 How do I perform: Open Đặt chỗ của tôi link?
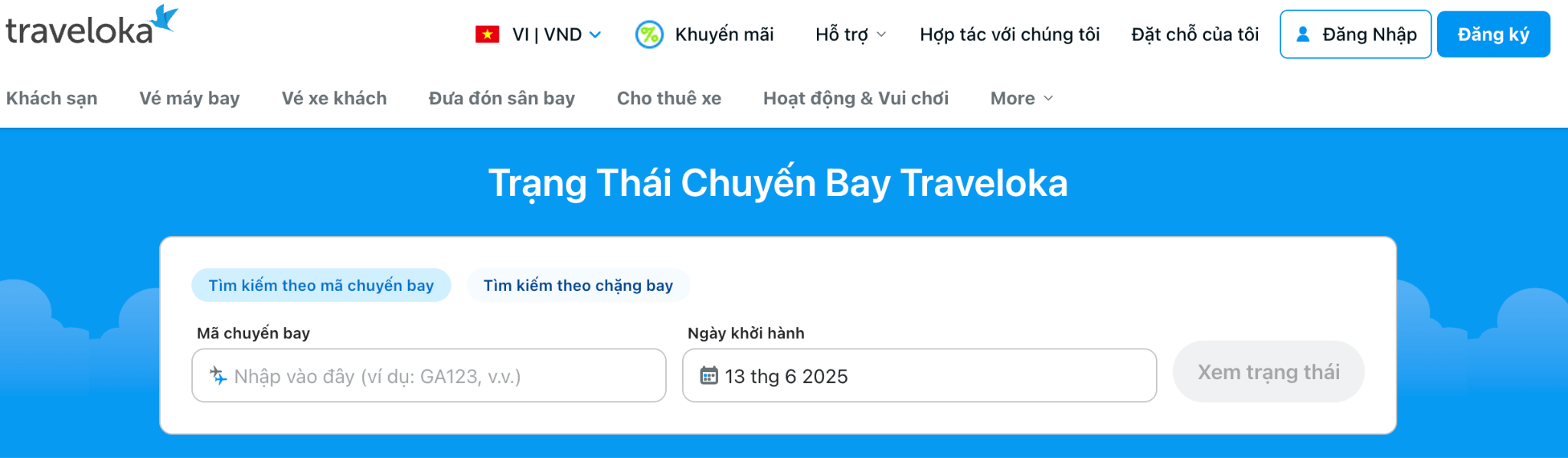coord(1194,34)
